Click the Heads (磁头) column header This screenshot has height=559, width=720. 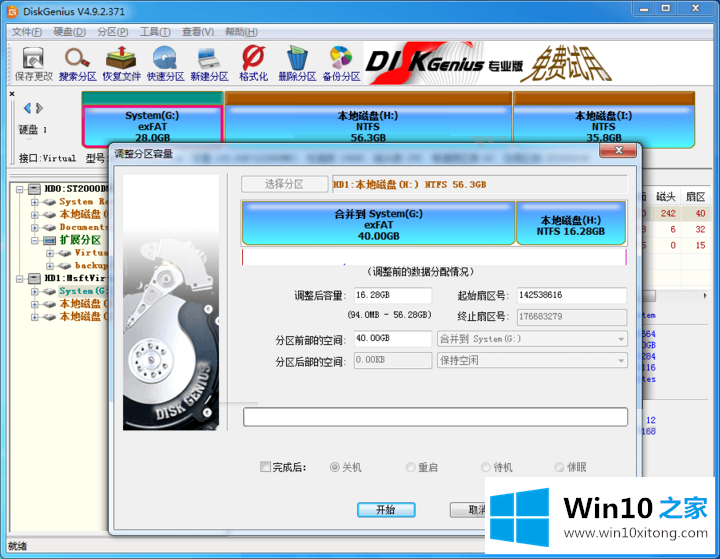pos(665,197)
